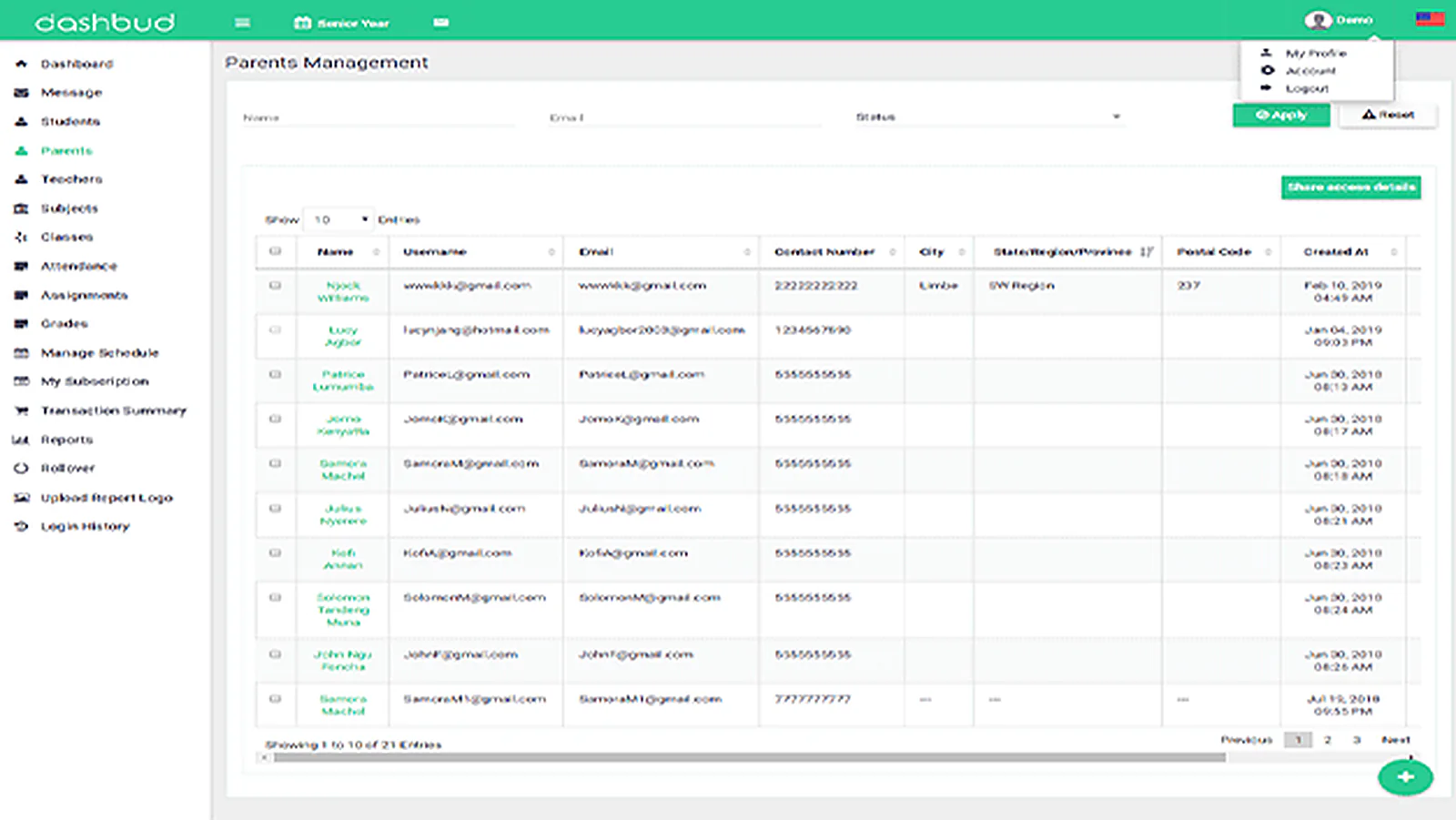Select Account from user menu

coord(1310,71)
